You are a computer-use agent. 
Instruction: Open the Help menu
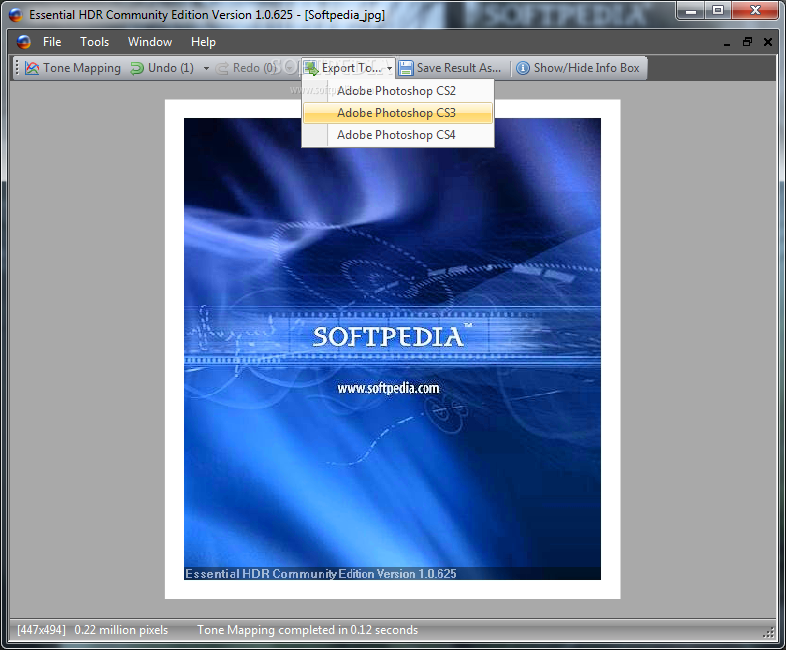click(203, 42)
